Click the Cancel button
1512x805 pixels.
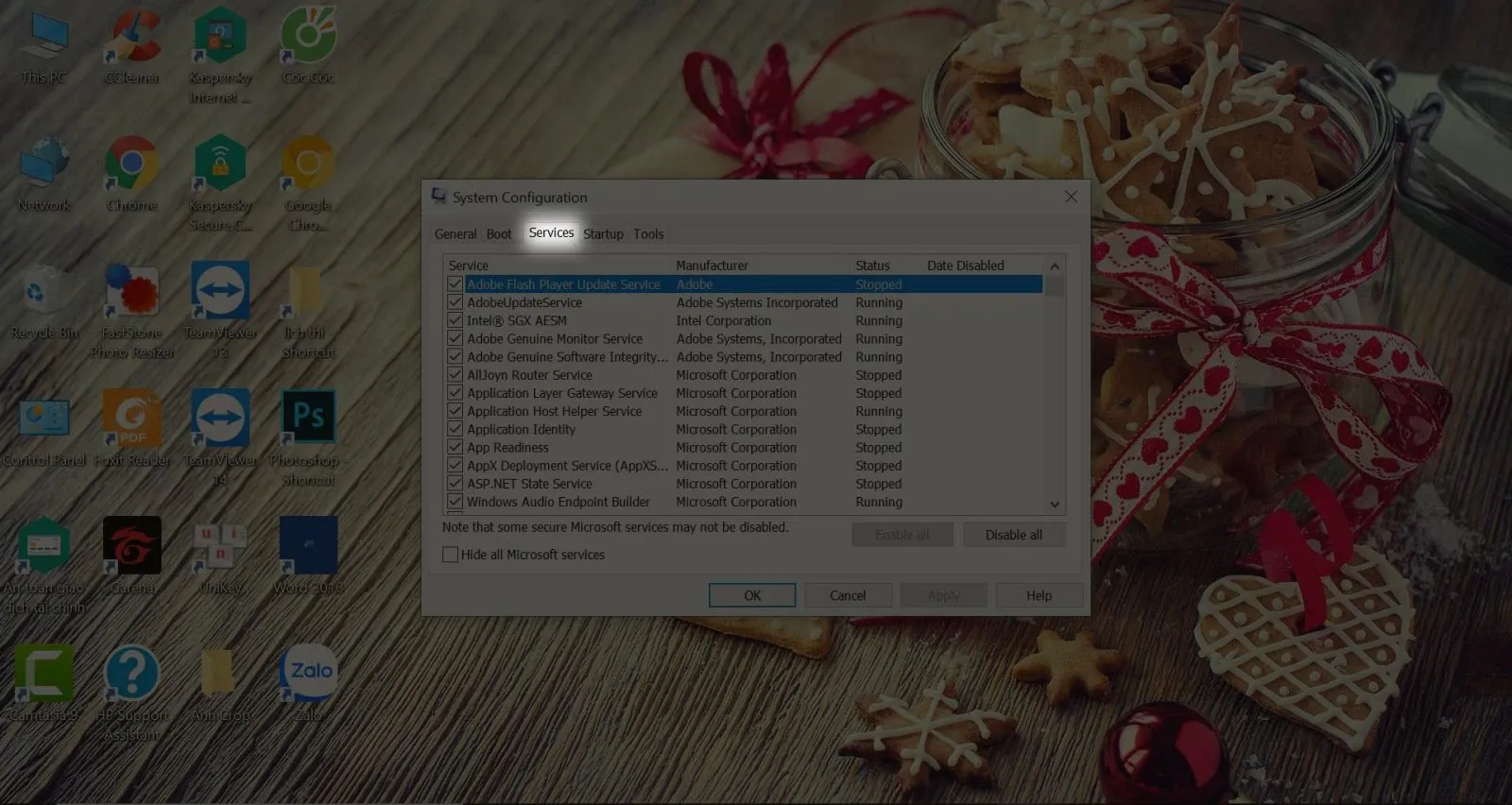click(x=848, y=595)
